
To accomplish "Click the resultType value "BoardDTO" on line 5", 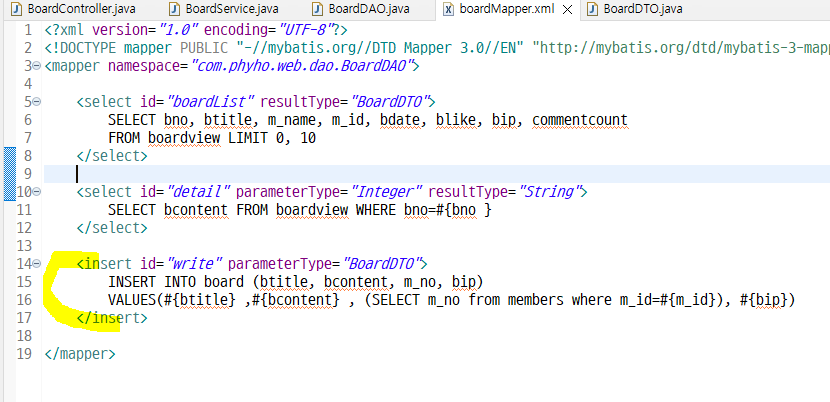I will click(x=389, y=102).
